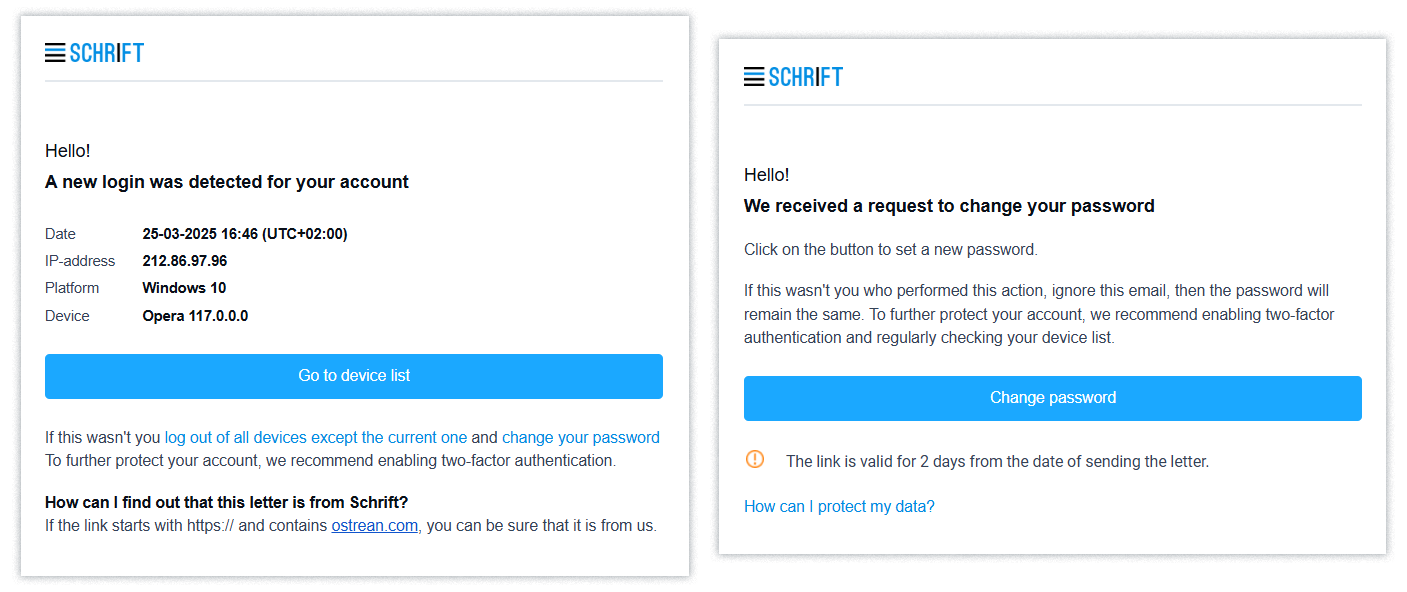1407x592 pixels.
Task: Click the "IP-address" field label
Action: [80, 261]
